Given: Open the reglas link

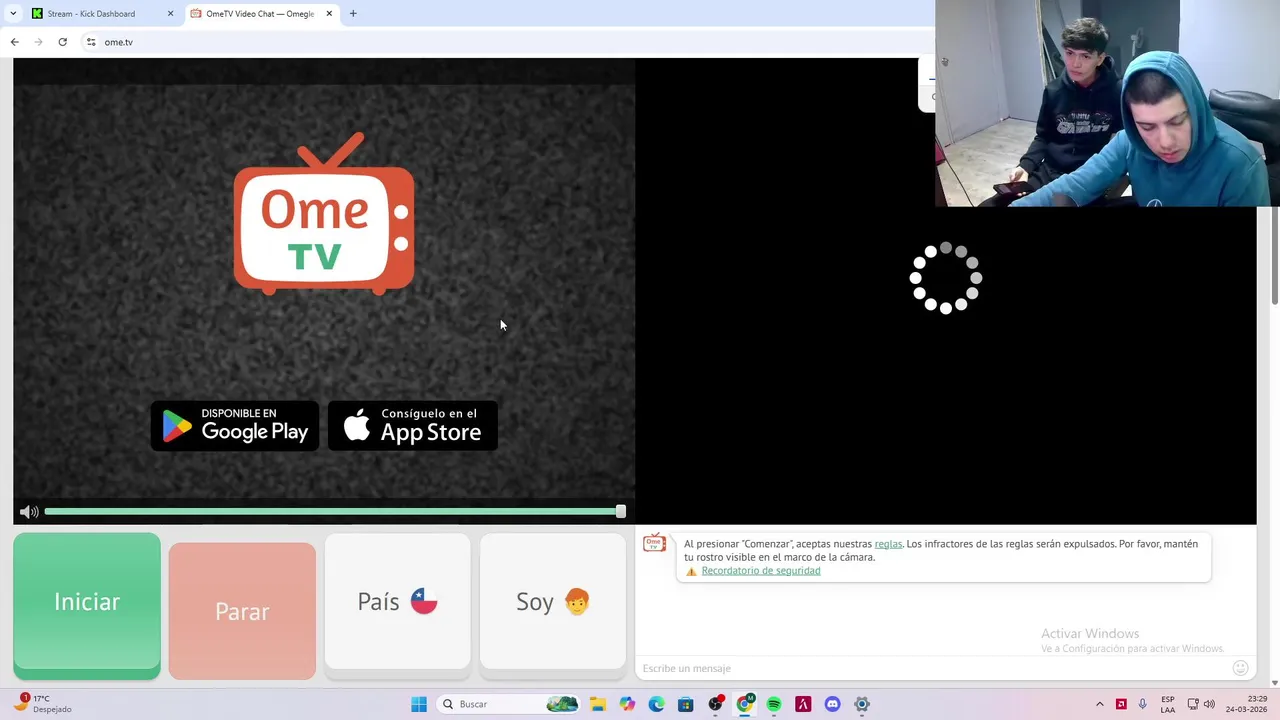Looking at the screenshot, I should click(x=888, y=544).
